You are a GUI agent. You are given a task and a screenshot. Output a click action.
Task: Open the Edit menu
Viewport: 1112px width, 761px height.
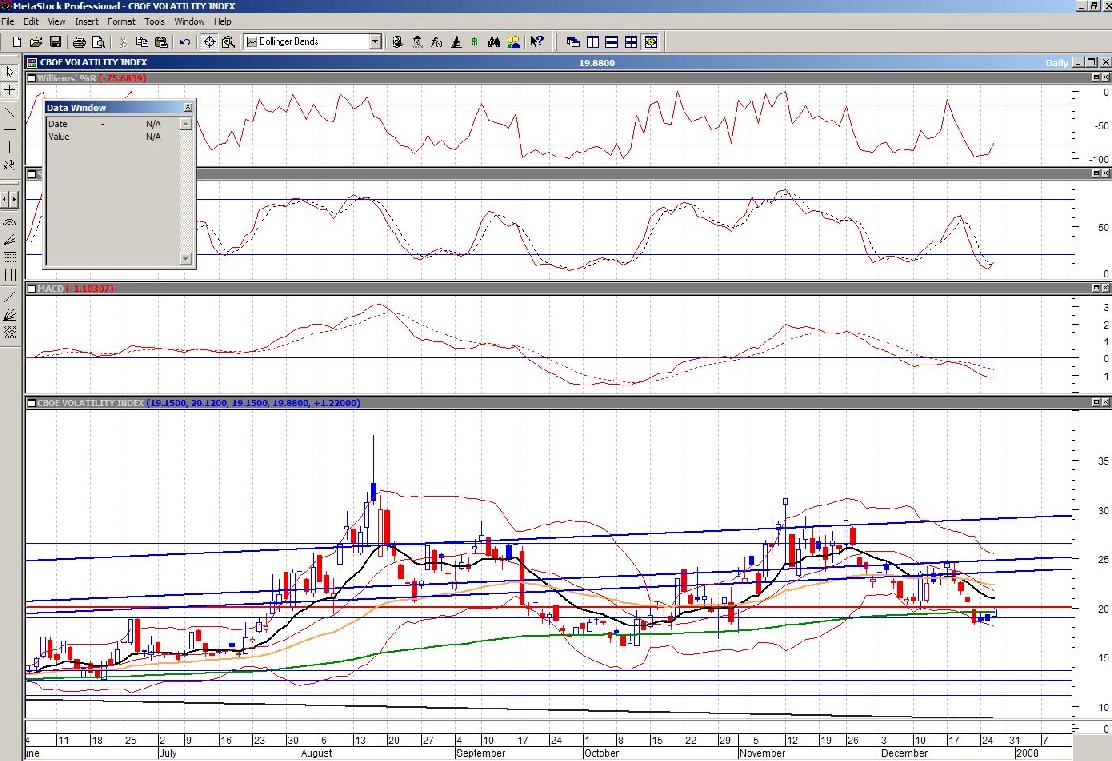(x=31, y=21)
